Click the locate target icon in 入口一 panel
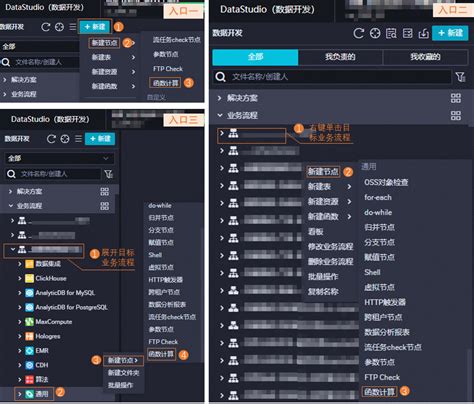Screen dimensions: 474x404 59,27
